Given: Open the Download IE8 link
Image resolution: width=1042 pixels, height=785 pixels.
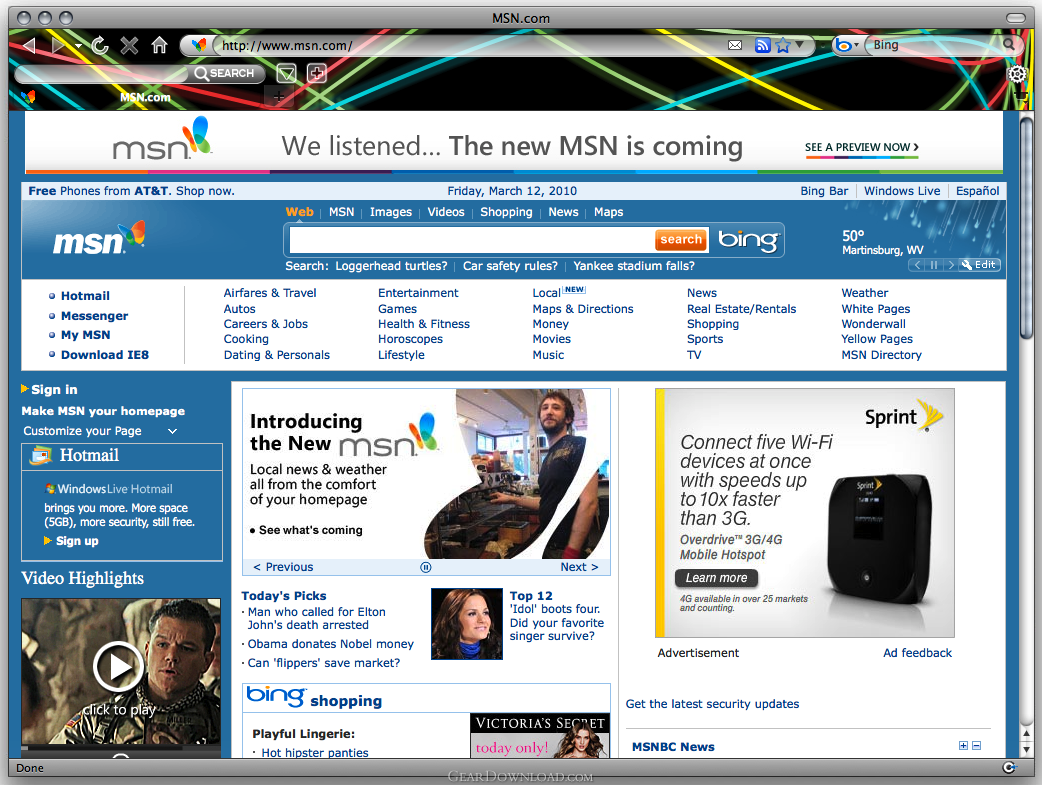Looking at the screenshot, I should (x=105, y=355).
